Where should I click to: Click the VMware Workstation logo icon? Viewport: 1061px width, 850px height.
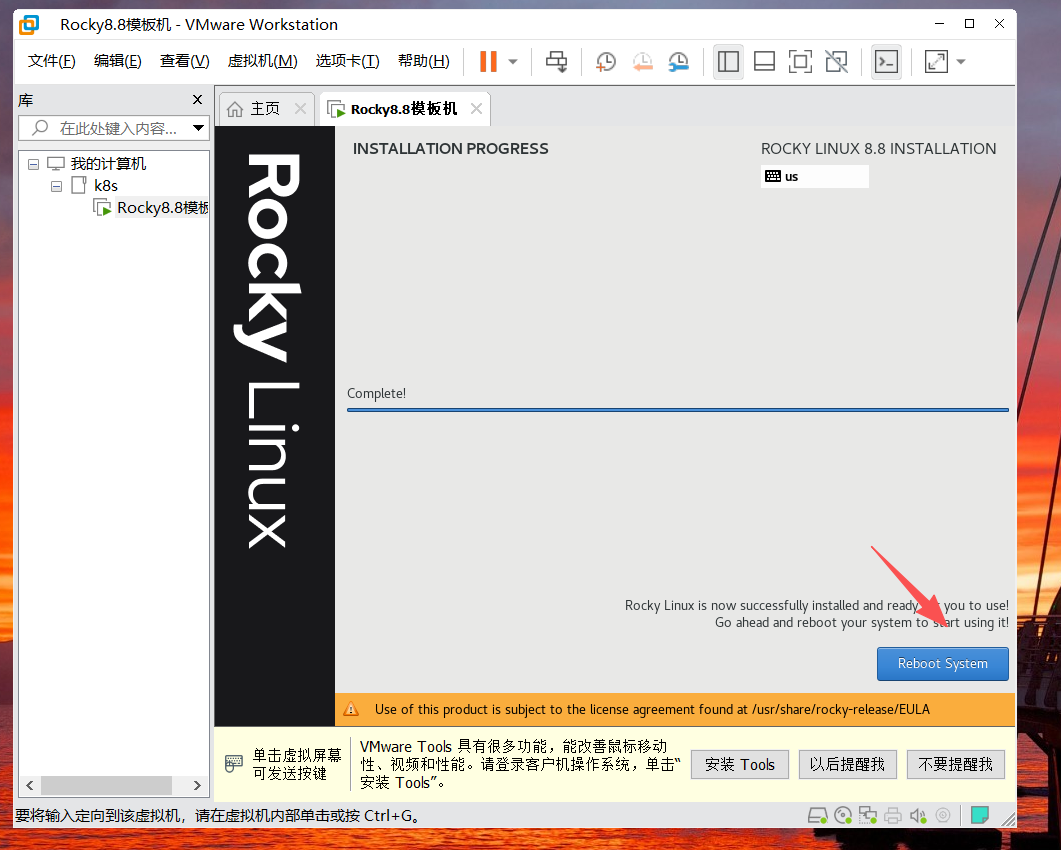[x=29, y=25]
